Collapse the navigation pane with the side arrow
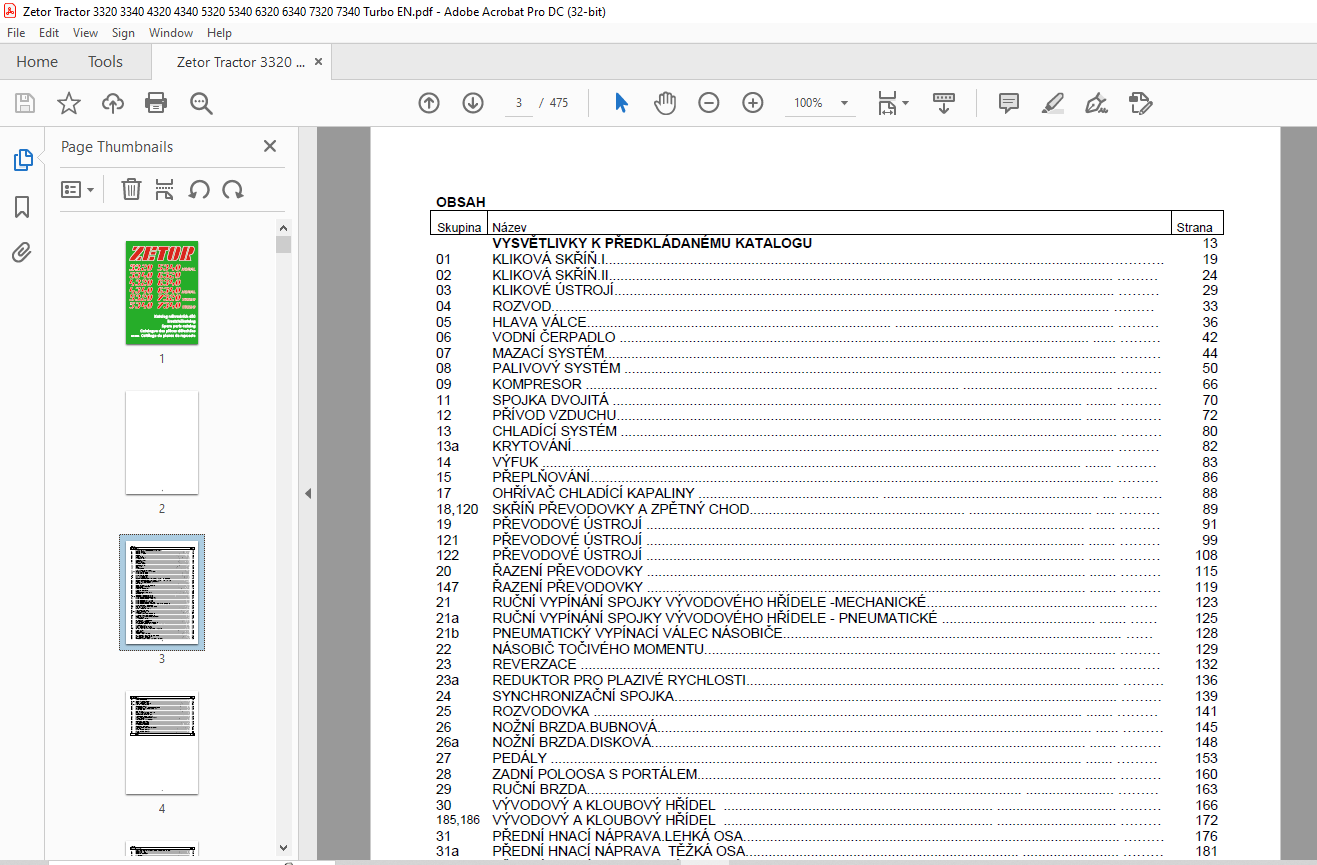1317x865 pixels. pos(308,493)
